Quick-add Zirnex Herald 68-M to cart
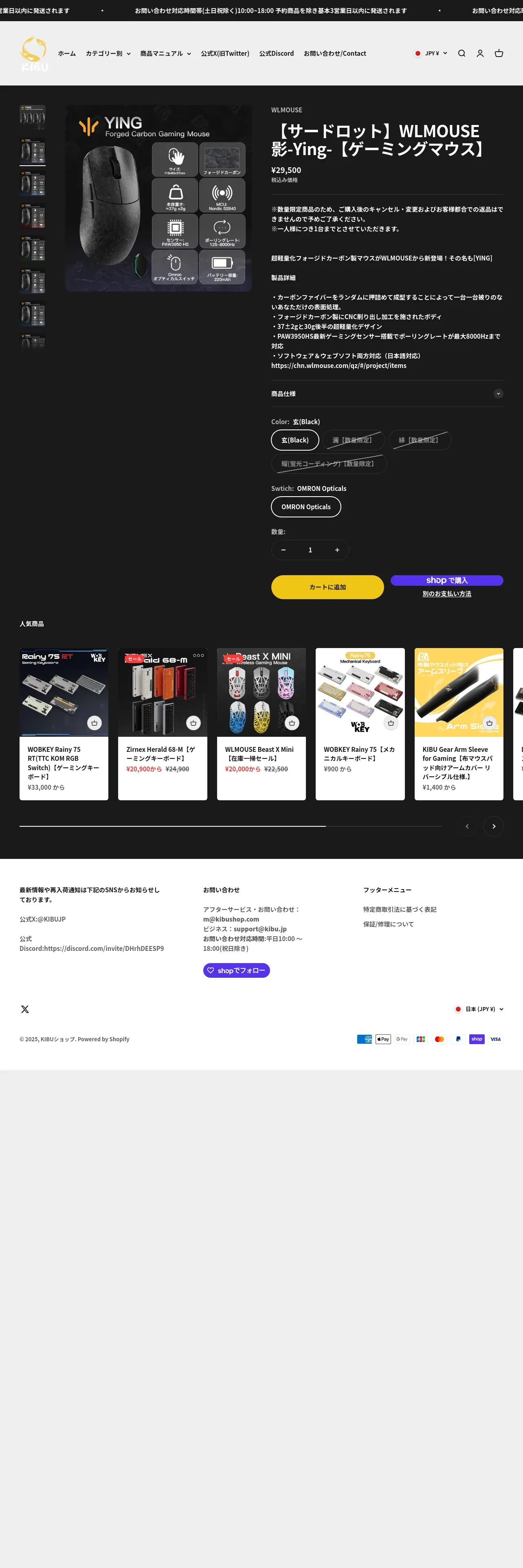The width and height of the screenshot is (523, 1568). click(x=193, y=723)
